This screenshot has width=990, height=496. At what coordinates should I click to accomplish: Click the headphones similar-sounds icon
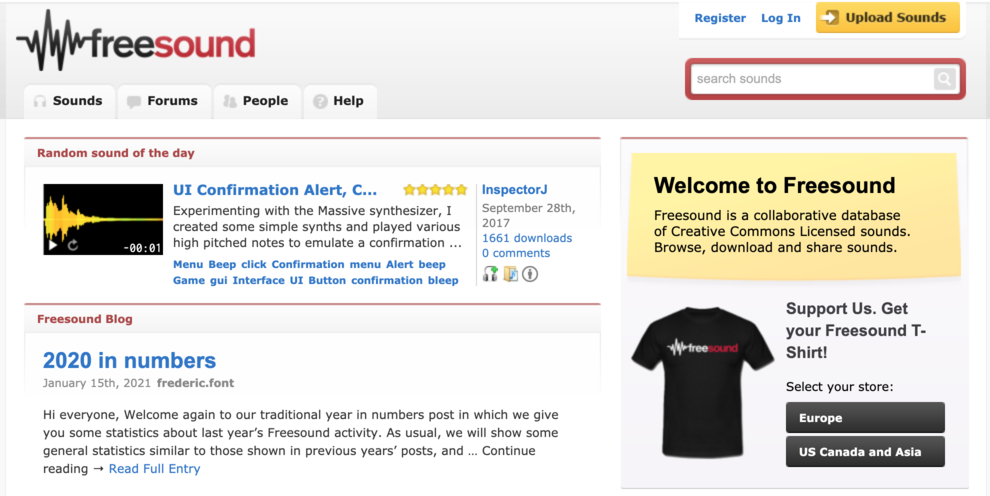490,274
